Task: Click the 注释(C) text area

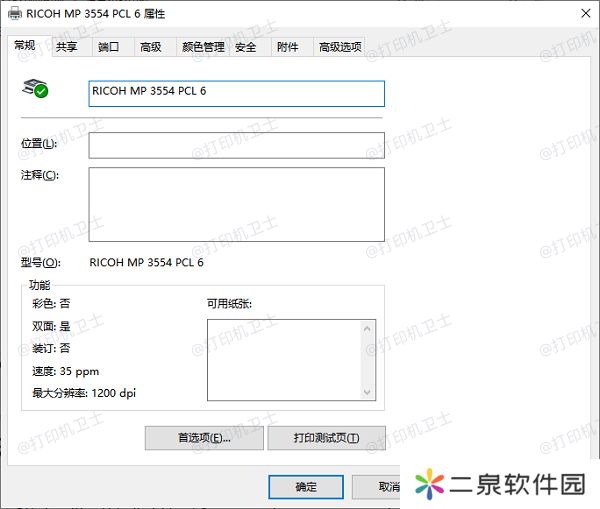Action: pyautogui.click(x=236, y=204)
